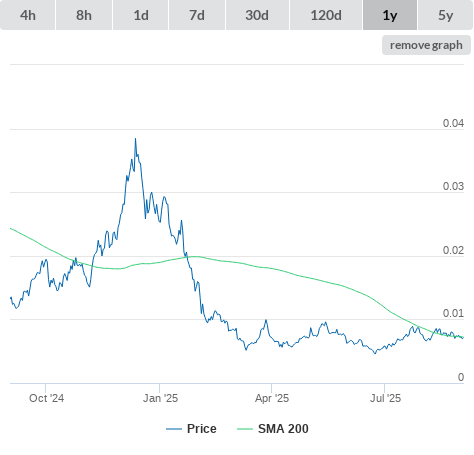Click the Jan '25 axis label

tap(160, 398)
